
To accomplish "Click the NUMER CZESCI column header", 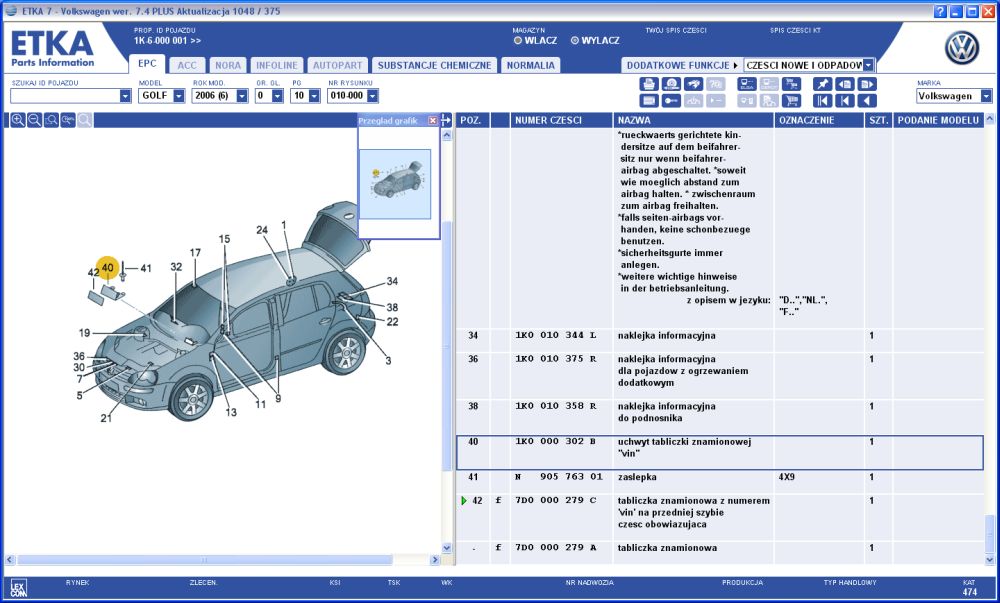I will coord(561,120).
